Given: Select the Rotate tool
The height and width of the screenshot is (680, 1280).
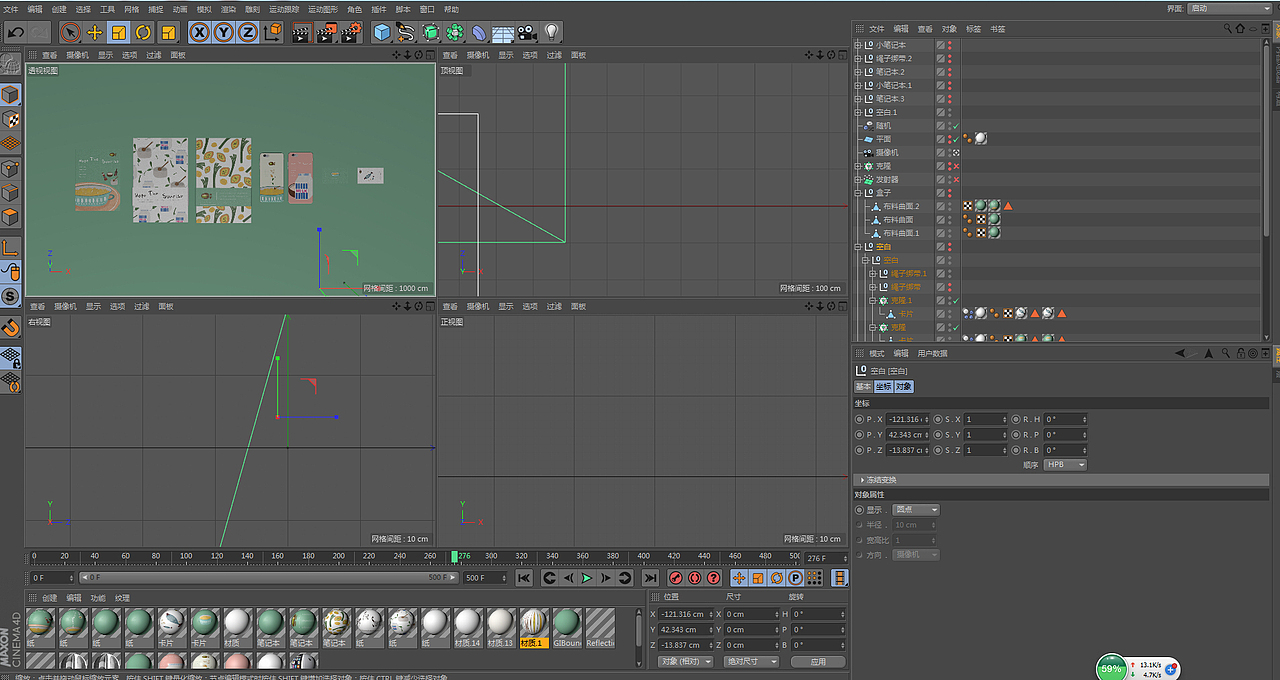Looking at the screenshot, I should click(x=143, y=32).
